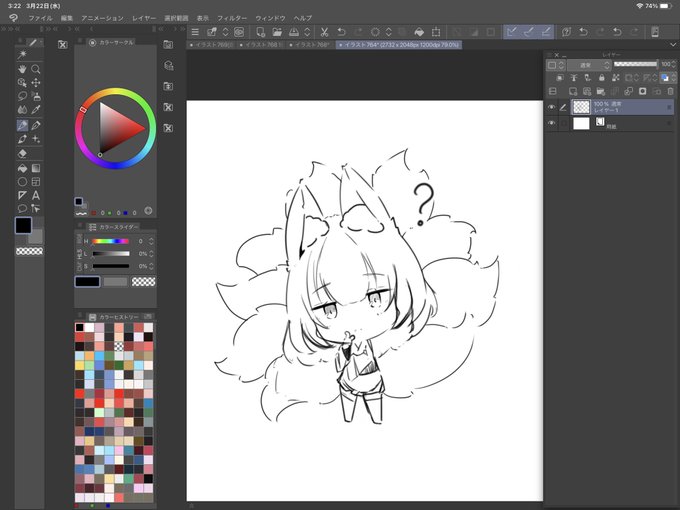The width and height of the screenshot is (680, 510).
Task: Click the new layer mask icon
Action: coord(642,91)
